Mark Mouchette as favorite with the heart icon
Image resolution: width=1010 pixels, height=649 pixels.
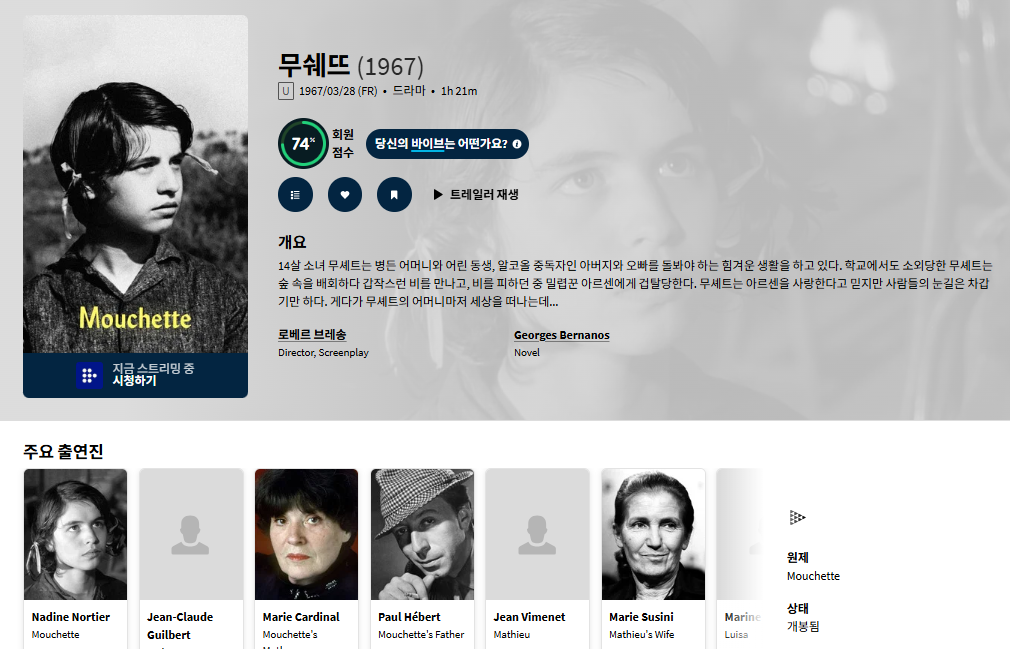coord(345,194)
